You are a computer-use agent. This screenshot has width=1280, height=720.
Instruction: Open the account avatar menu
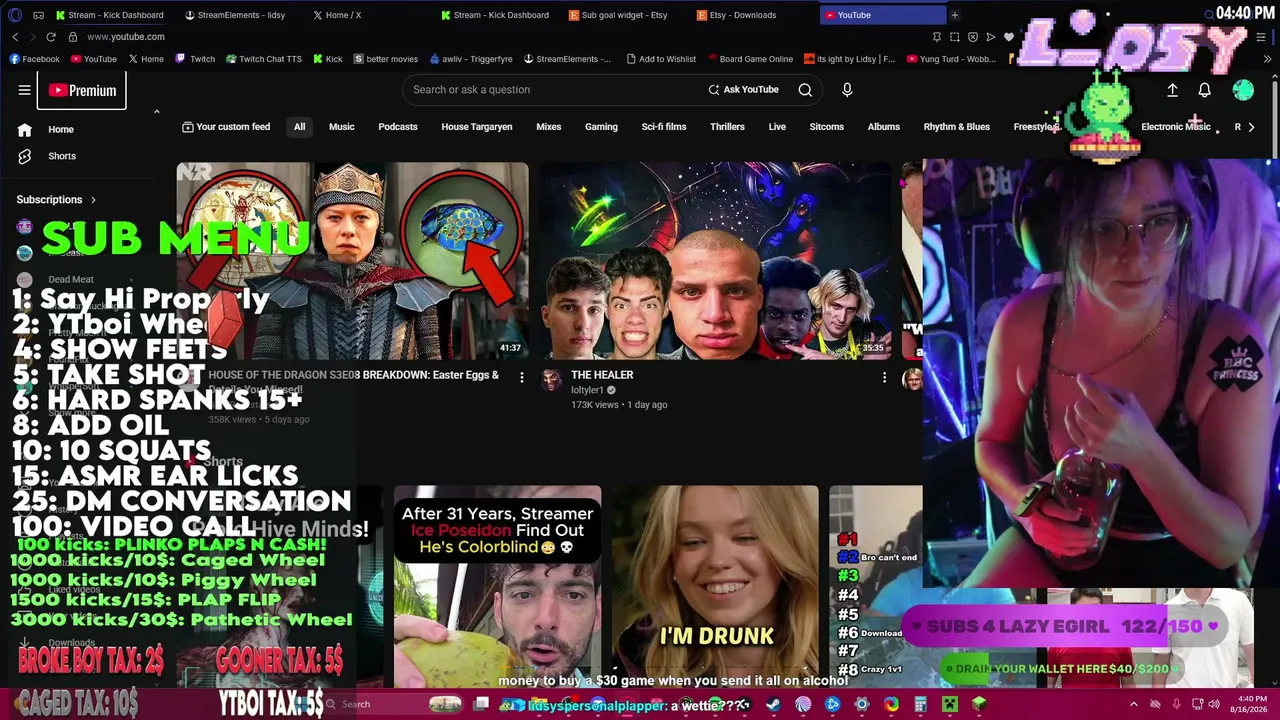click(x=1243, y=90)
